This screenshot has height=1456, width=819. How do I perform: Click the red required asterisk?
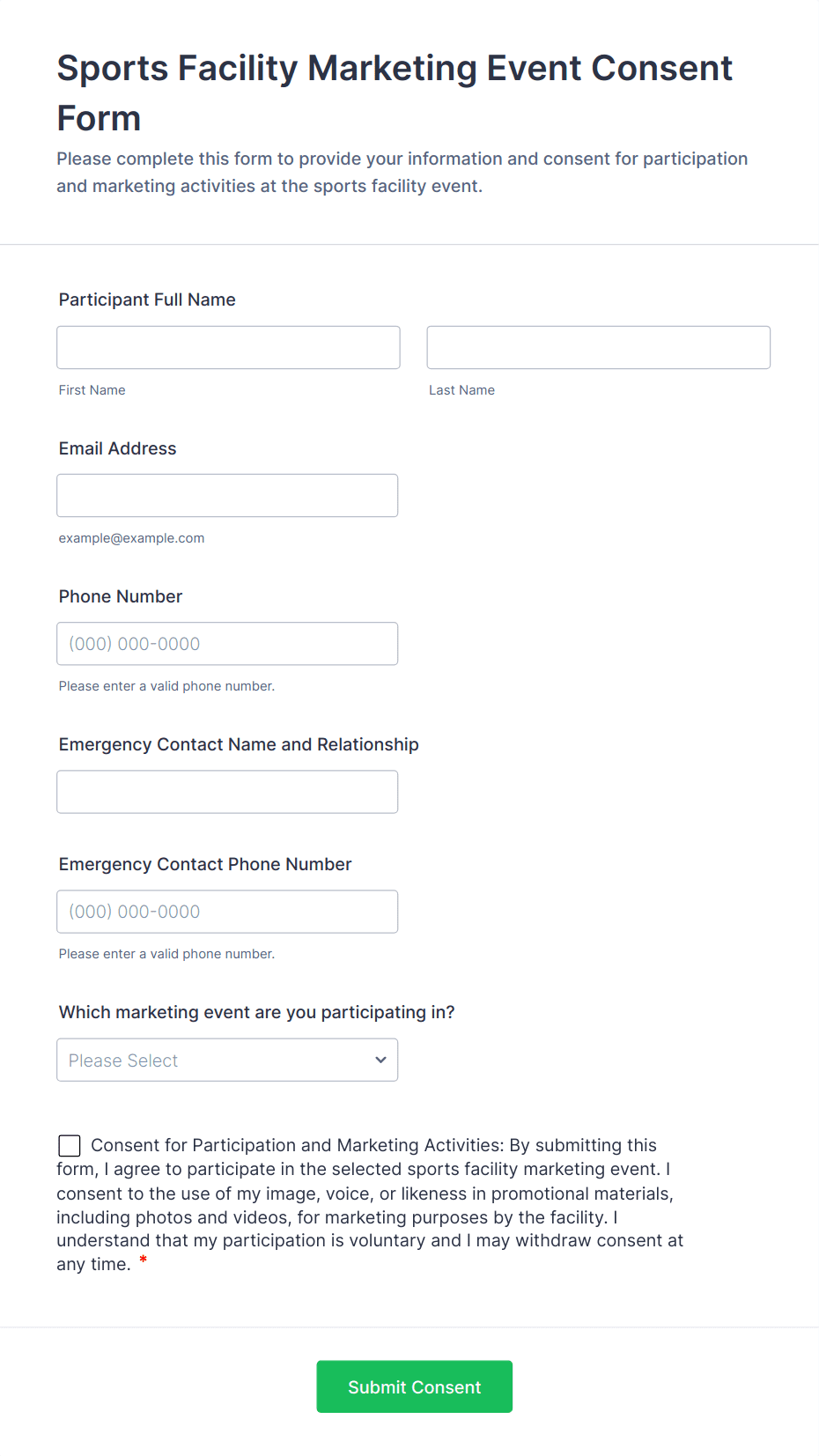point(143,1261)
